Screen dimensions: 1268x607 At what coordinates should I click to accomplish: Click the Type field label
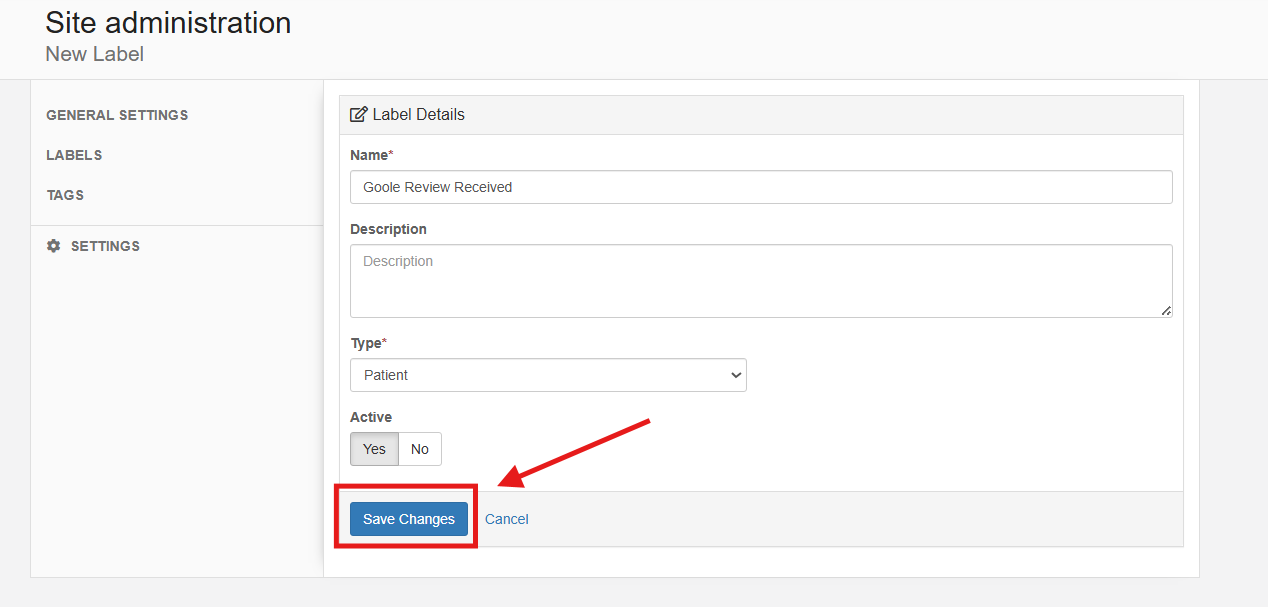368,343
